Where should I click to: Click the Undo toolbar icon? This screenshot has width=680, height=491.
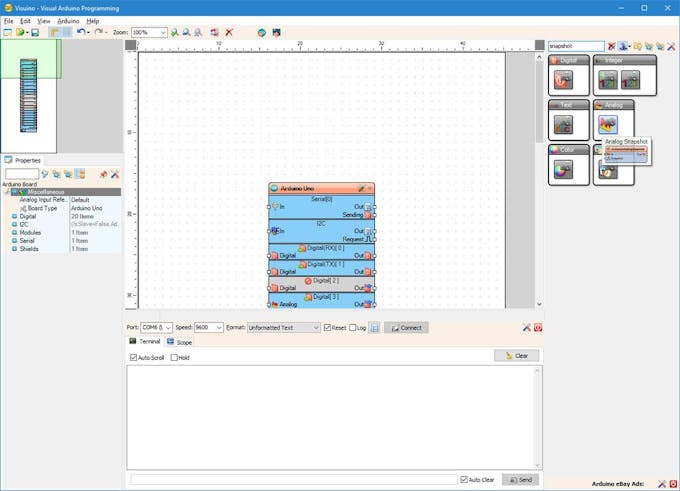81,33
